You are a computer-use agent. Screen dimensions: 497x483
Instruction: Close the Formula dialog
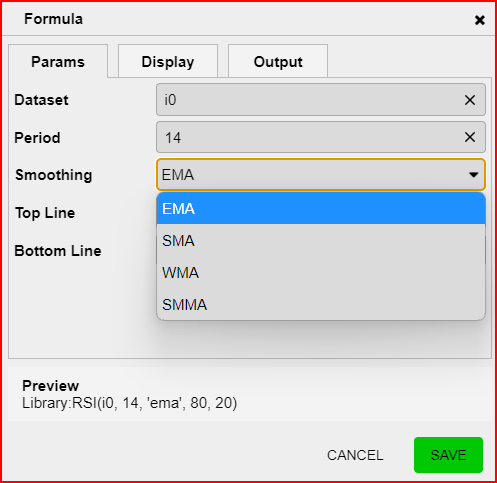(x=480, y=20)
